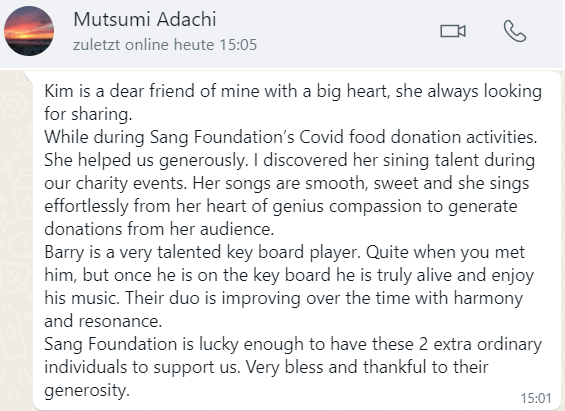Click the line starting "Barry is a very talented"
565x411 pixels.
pyautogui.click(x=284, y=253)
